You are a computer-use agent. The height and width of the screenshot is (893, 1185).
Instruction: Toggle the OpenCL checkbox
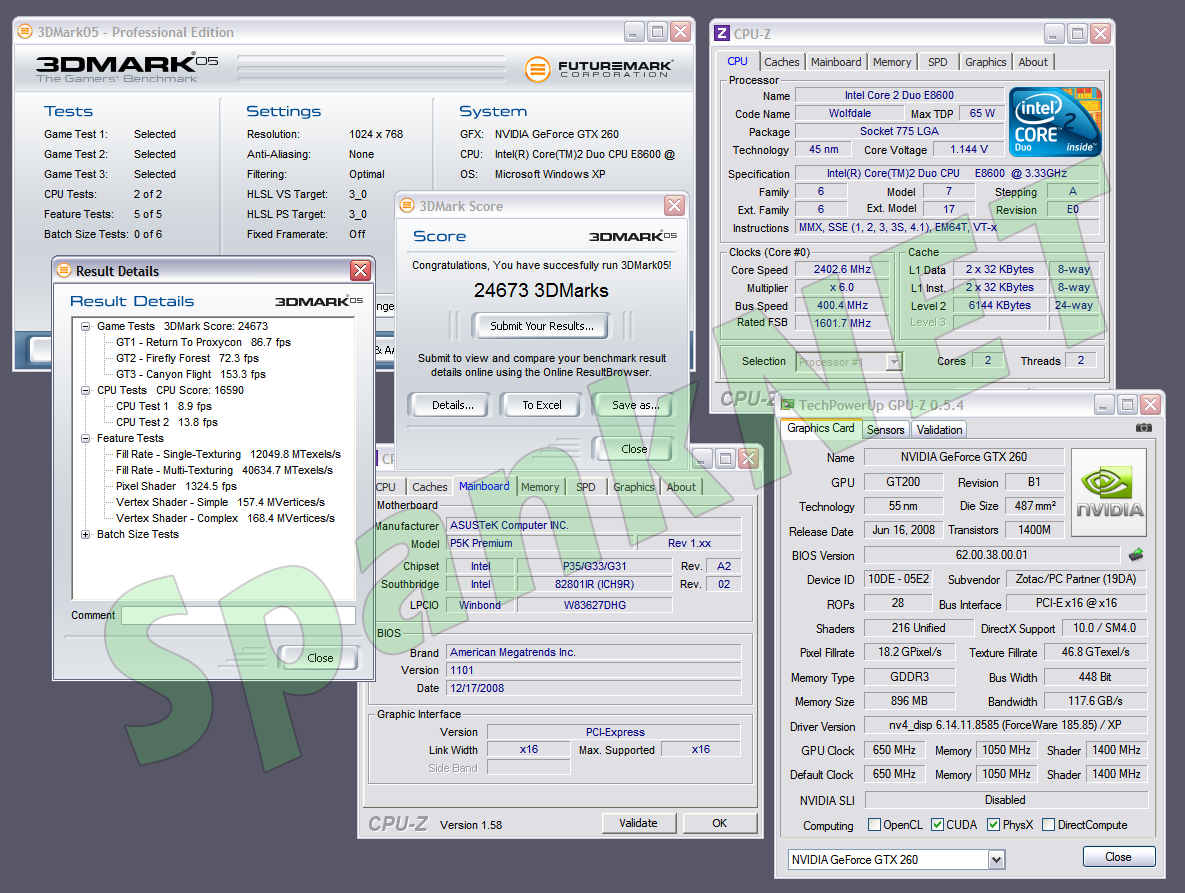[874, 824]
